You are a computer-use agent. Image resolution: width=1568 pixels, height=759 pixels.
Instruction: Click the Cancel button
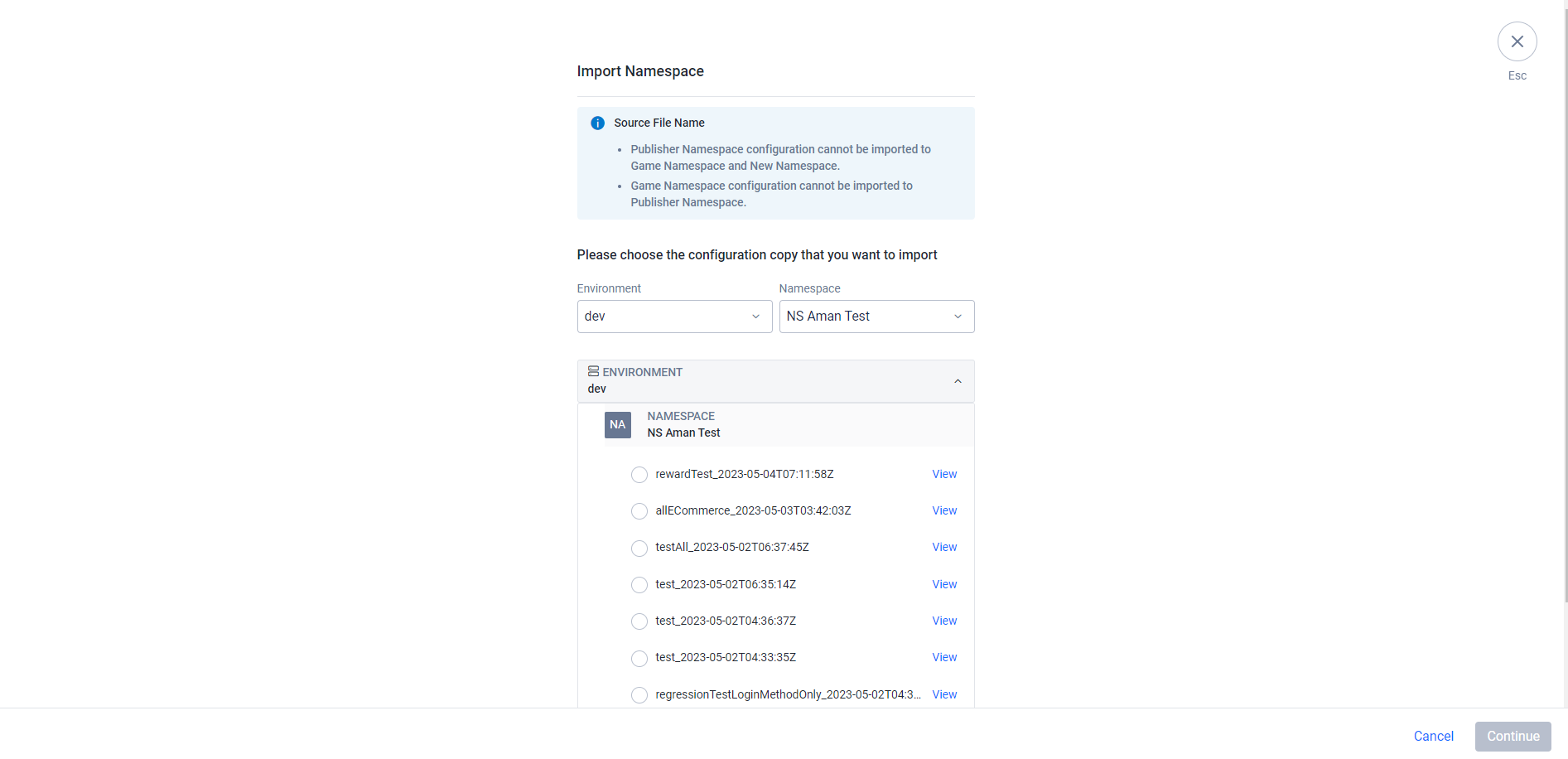click(1433, 736)
